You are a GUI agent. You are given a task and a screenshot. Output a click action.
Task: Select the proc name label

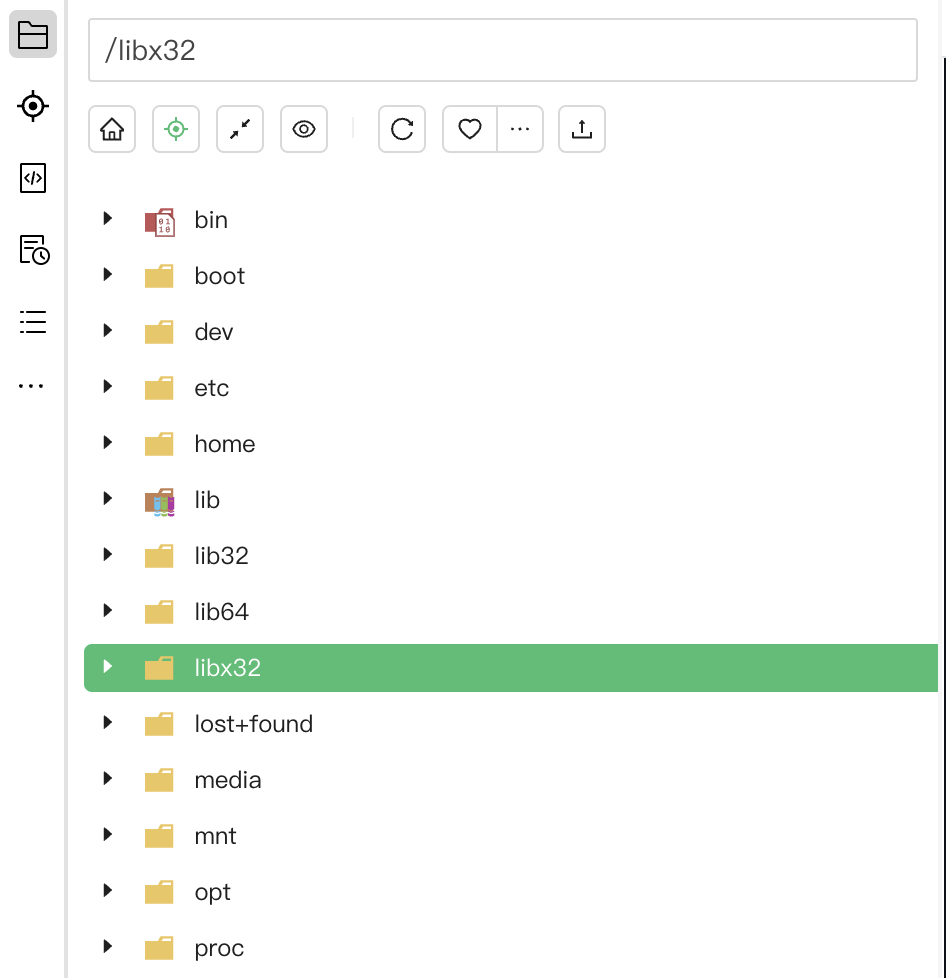coord(219,949)
